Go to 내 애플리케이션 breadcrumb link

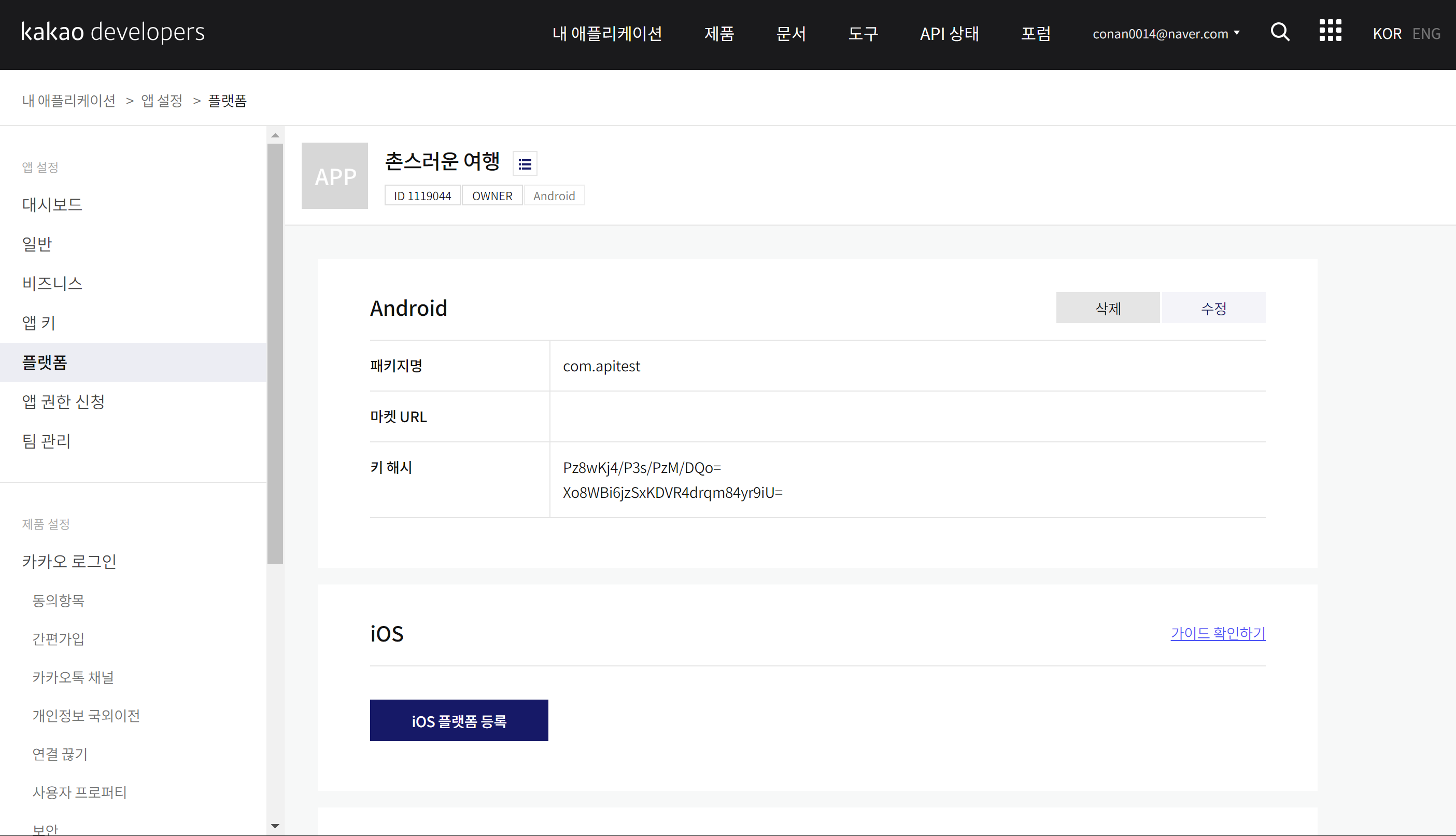69,101
